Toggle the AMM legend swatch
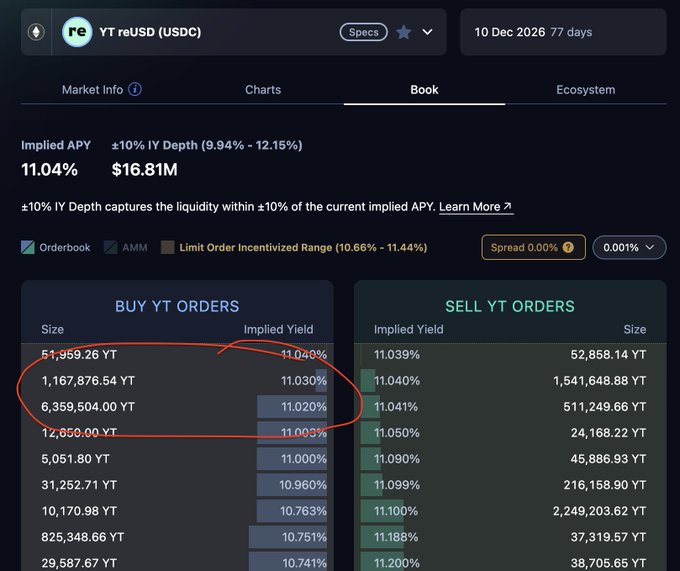Screen dimensions: 680x571 (x=111, y=247)
